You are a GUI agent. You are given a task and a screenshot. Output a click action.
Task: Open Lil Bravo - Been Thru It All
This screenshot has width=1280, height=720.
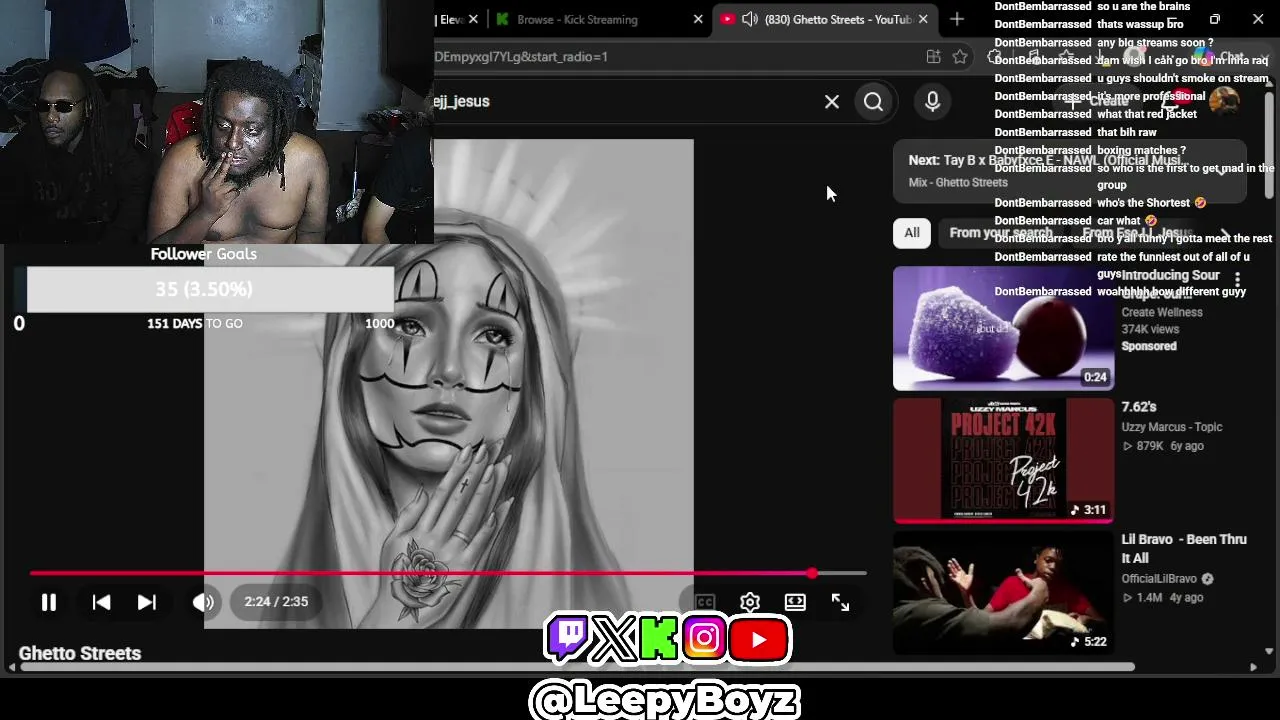pyautogui.click(x=1184, y=548)
